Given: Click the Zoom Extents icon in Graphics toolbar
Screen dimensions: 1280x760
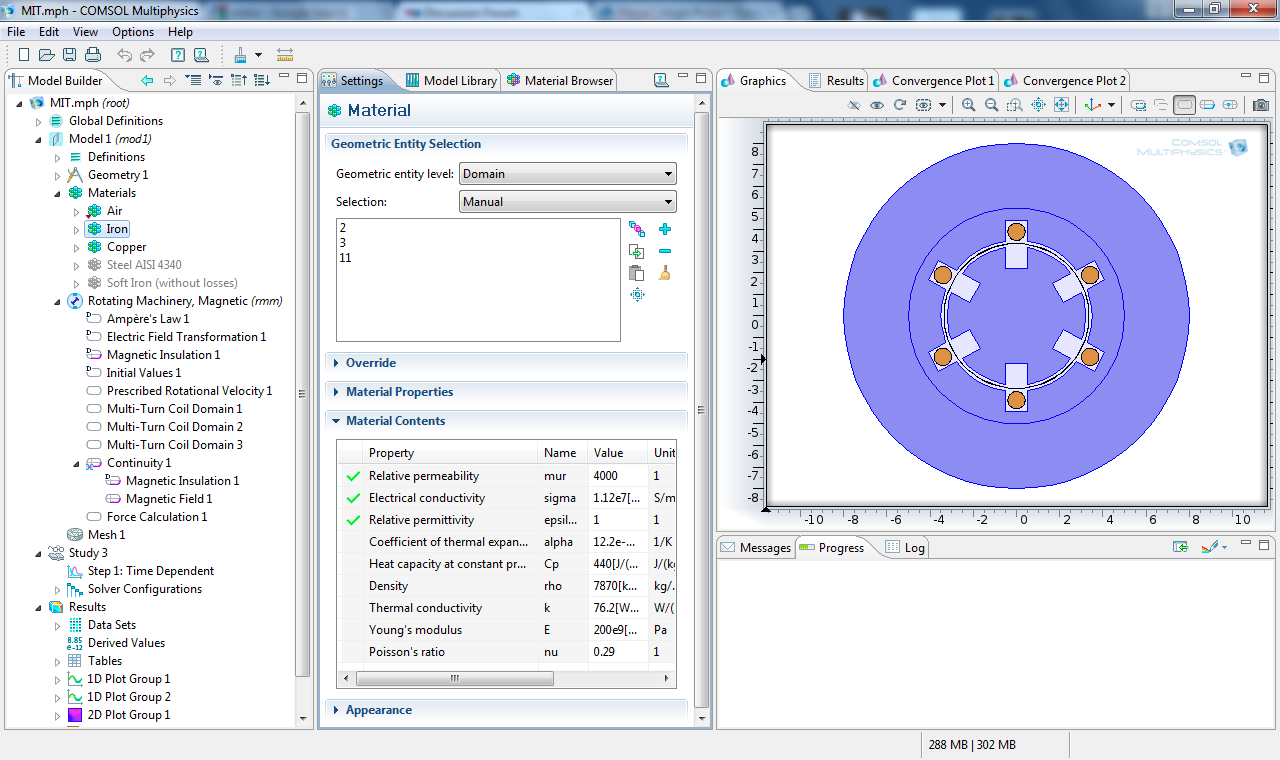Looking at the screenshot, I should (x=1061, y=105).
